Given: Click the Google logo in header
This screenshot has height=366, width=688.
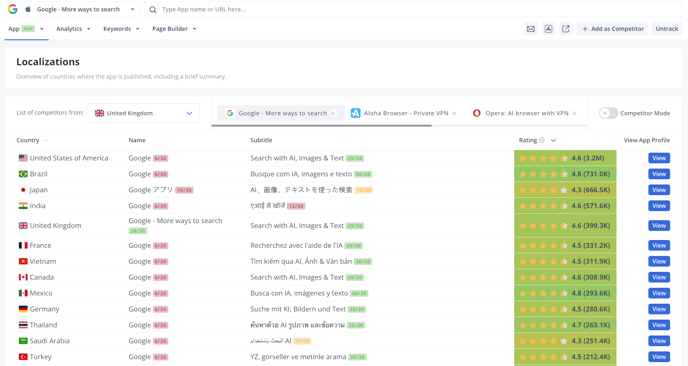Looking at the screenshot, I should pyautogui.click(x=13, y=9).
